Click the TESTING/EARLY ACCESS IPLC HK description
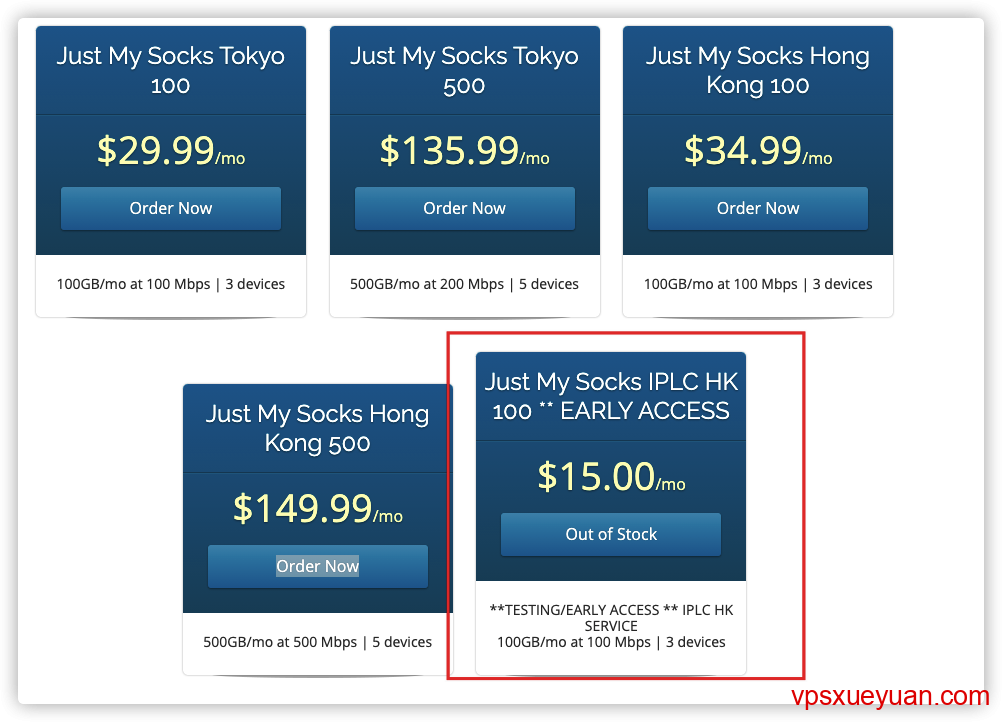Viewport: 1002px width, 722px height. [611, 618]
